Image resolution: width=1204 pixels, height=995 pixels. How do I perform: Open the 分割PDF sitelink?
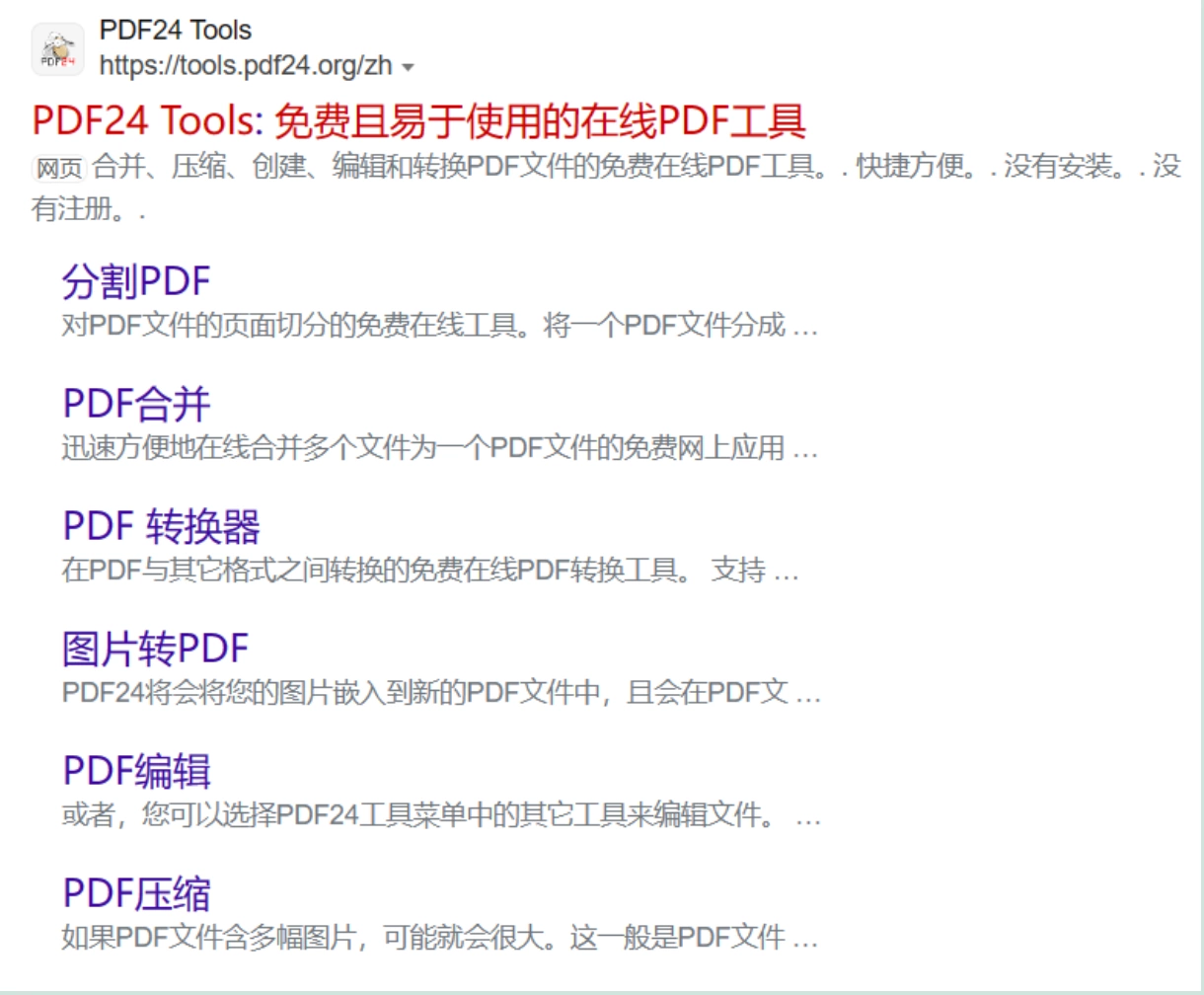136,281
